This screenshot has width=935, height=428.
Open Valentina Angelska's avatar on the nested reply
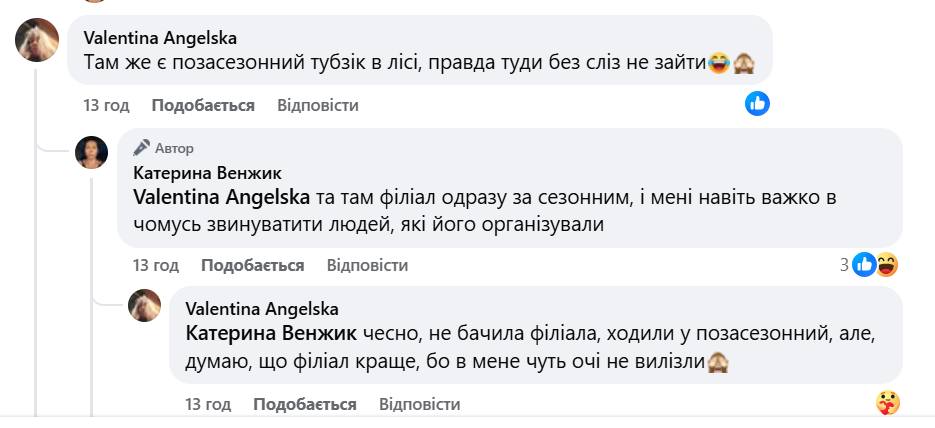click(x=145, y=305)
